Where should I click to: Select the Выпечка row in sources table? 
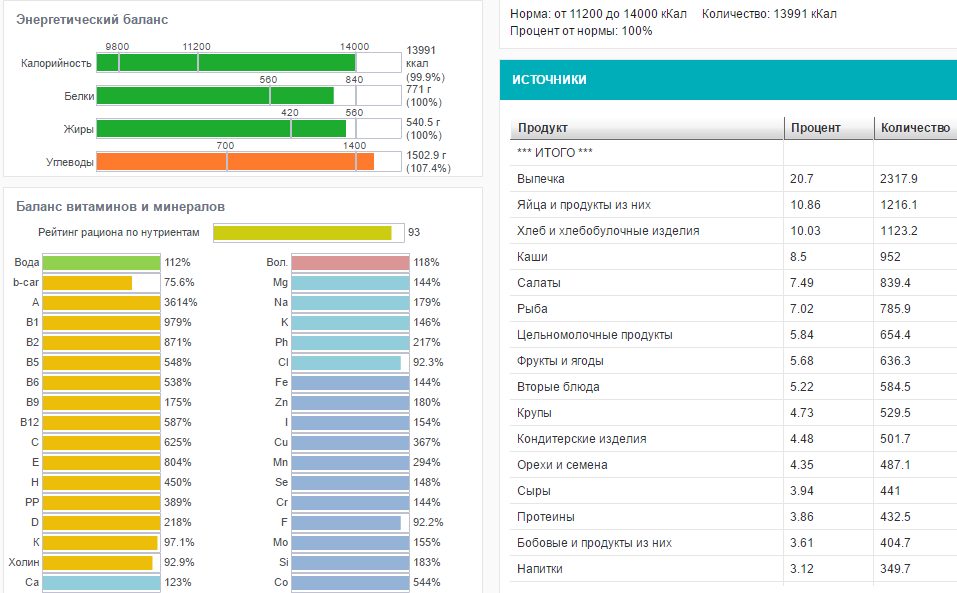pyautogui.click(x=645, y=179)
